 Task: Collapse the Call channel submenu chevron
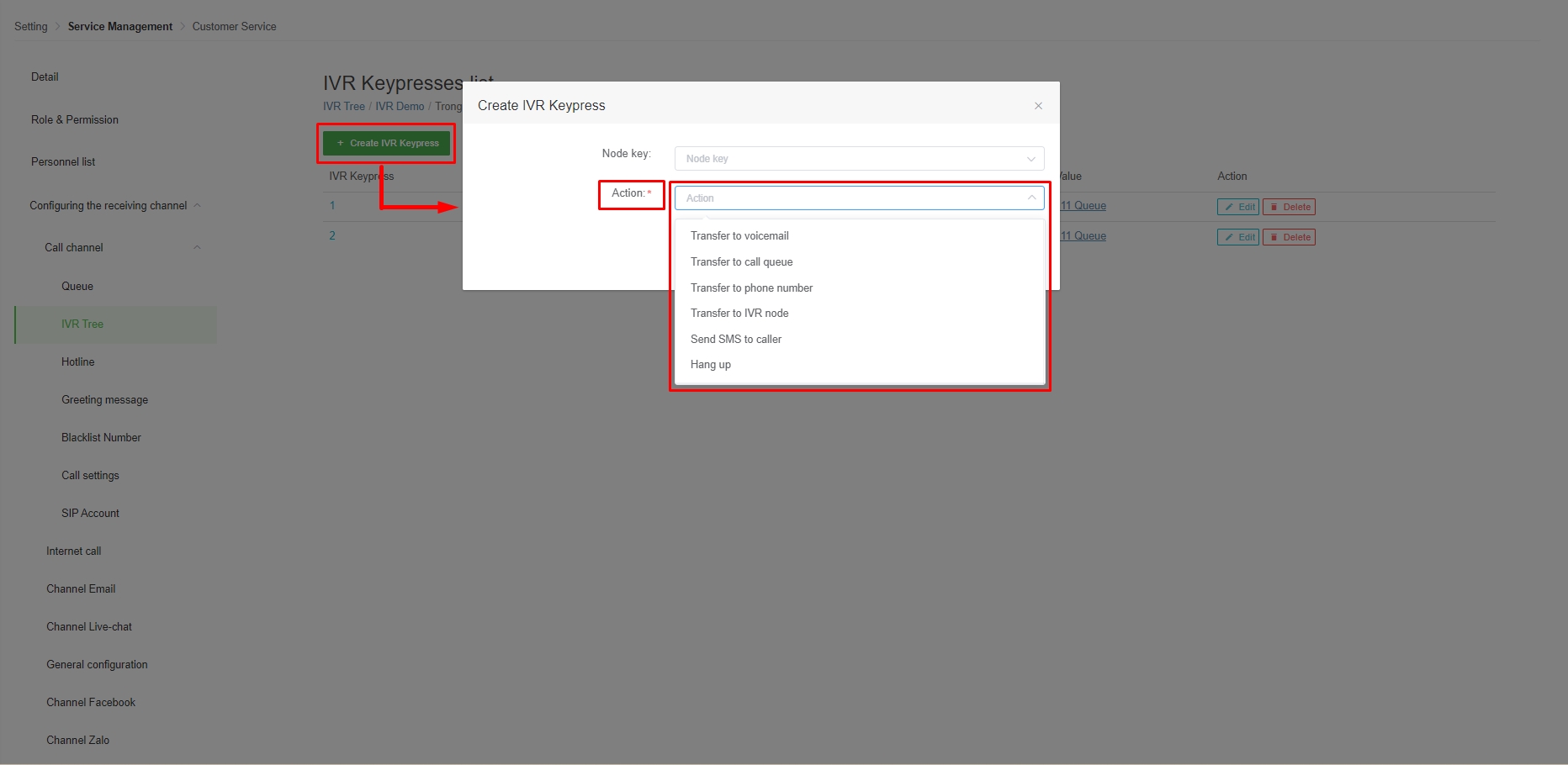[197, 248]
